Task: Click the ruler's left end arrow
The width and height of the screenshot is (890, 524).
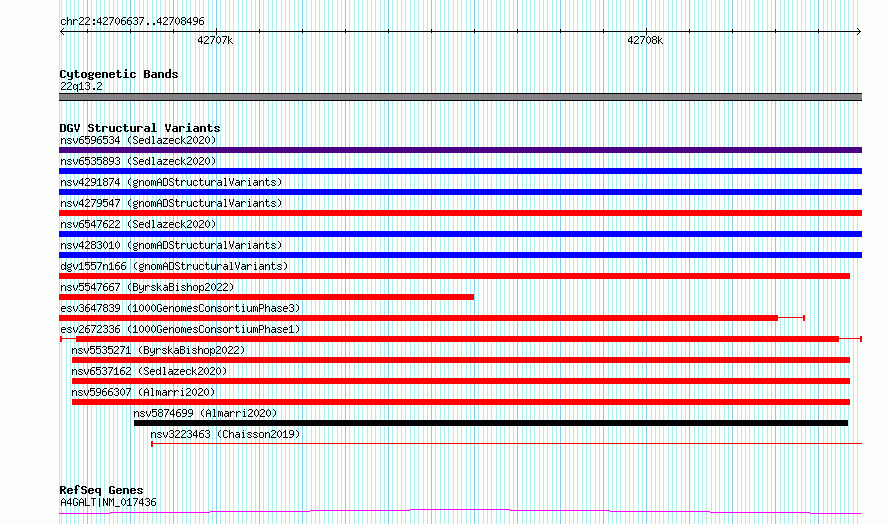Action: [62, 31]
